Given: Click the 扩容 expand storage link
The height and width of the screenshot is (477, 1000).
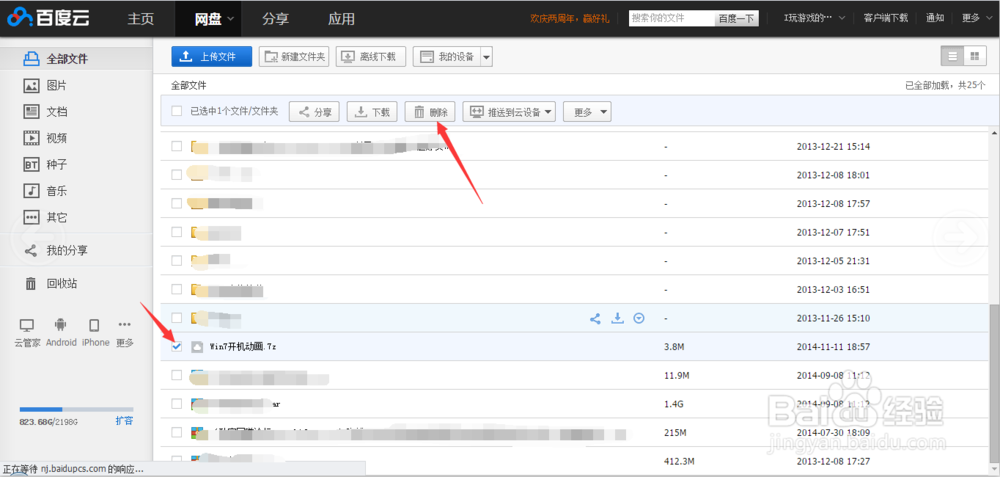Looking at the screenshot, I should (124, 421).
